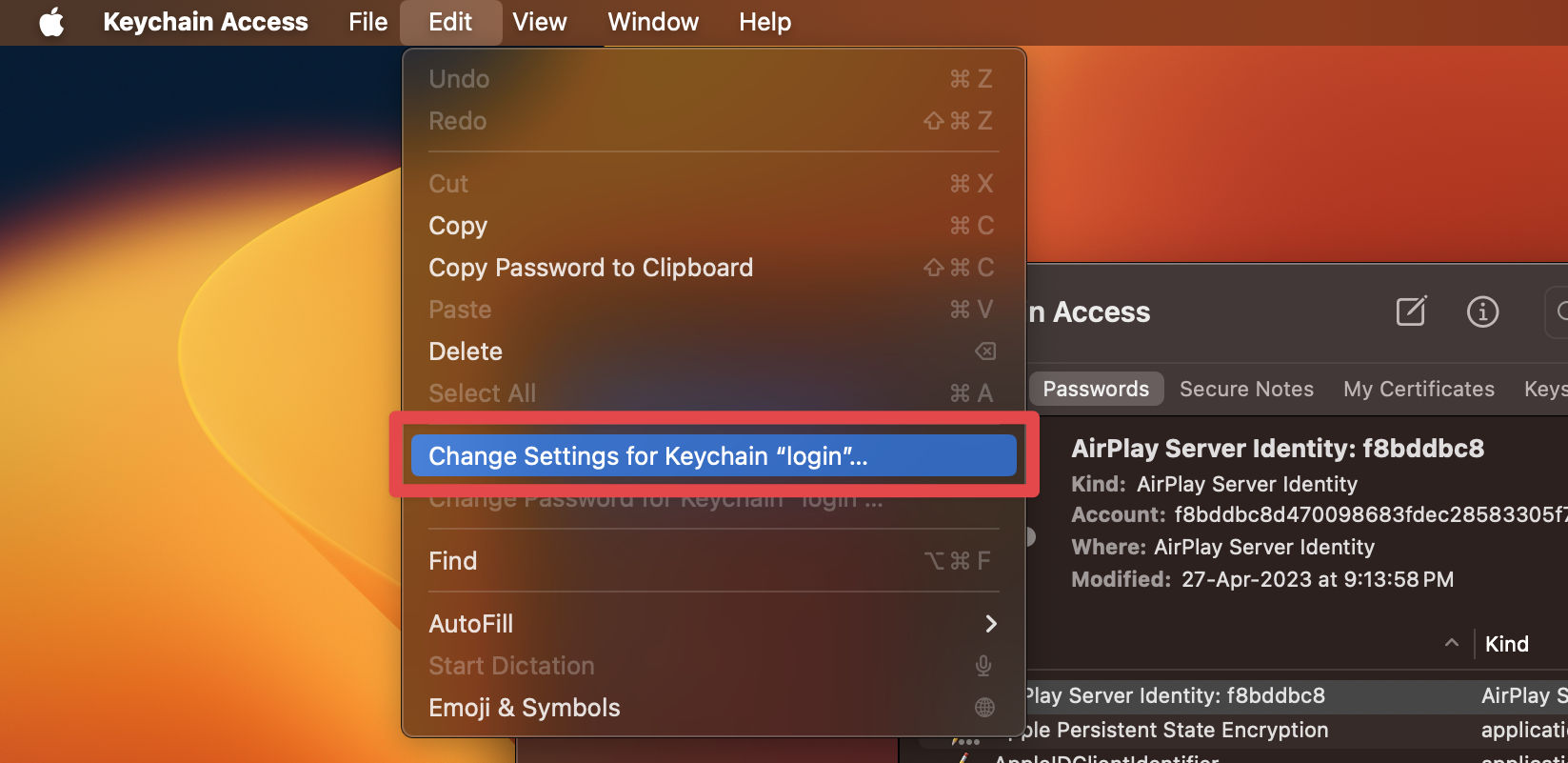Viewport: 1568px width, 763px height.
Task: Open the Keys tab
Action: 1545,389
